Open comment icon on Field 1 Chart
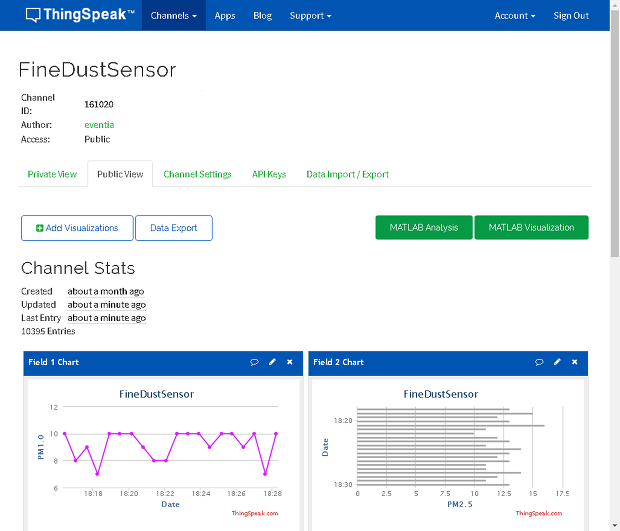This screenshot has width=620, height=531. 254,362
